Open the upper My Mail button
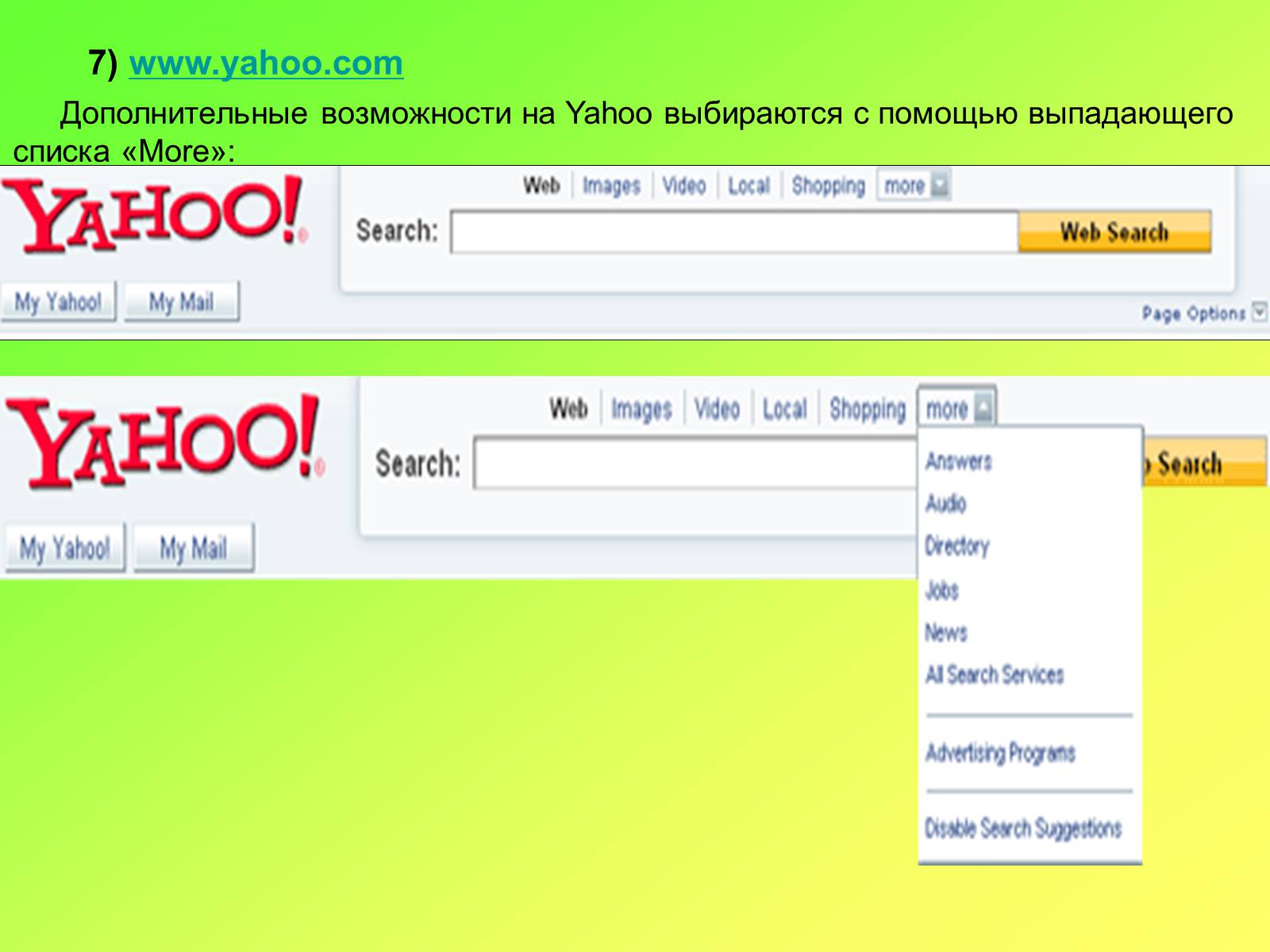 (182, 301)
